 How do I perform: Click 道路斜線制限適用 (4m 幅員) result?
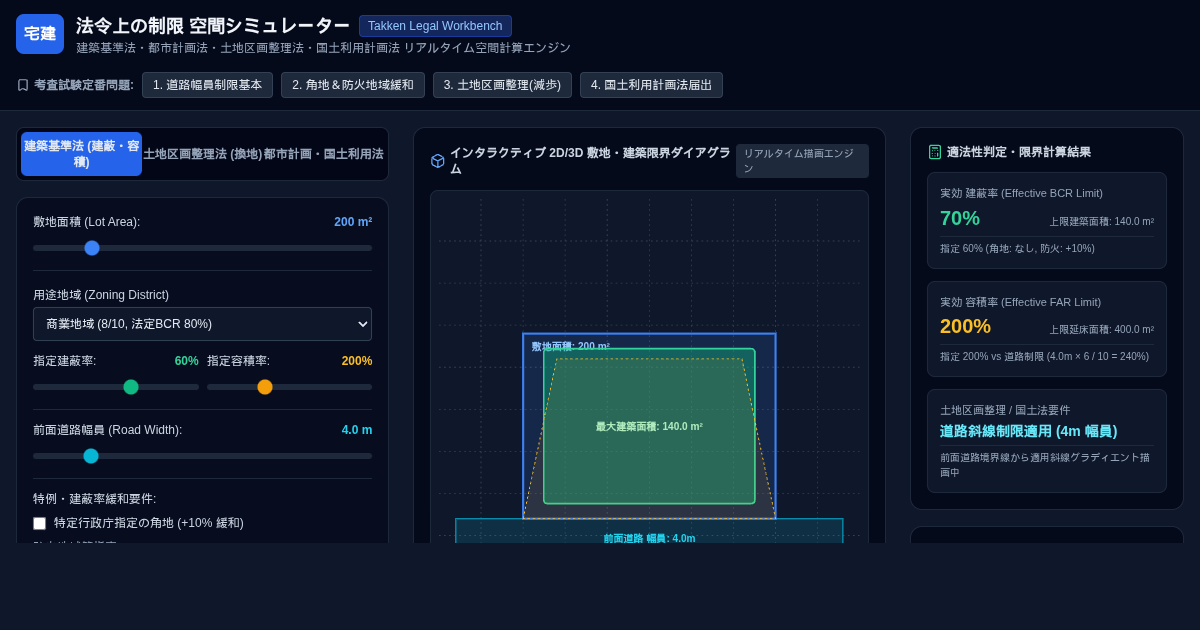click(x=1028, y=431)
